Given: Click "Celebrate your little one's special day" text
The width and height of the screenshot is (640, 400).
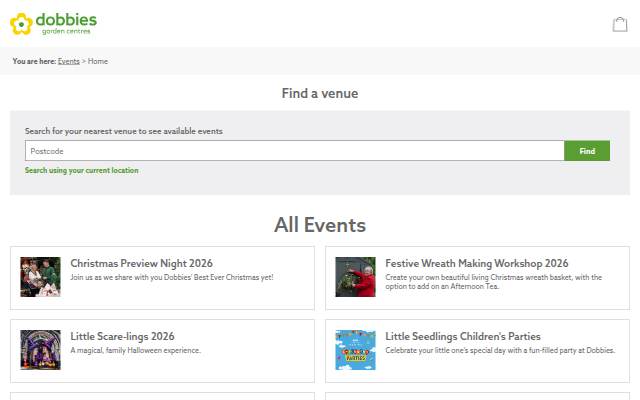Looking at the screenshot, I should [x=500, y=350].
